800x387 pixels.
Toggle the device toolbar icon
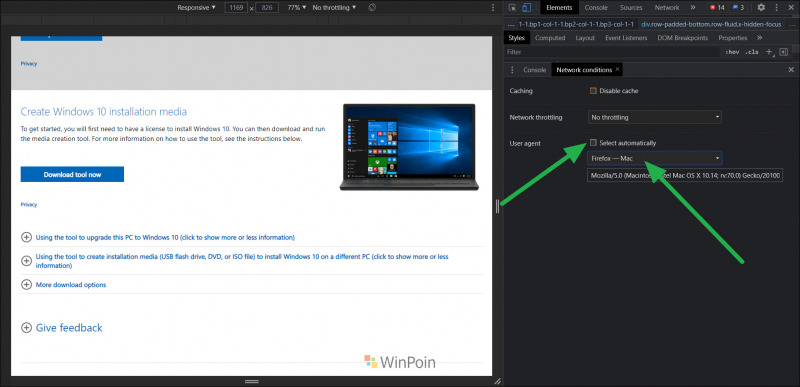click(527, 8)
